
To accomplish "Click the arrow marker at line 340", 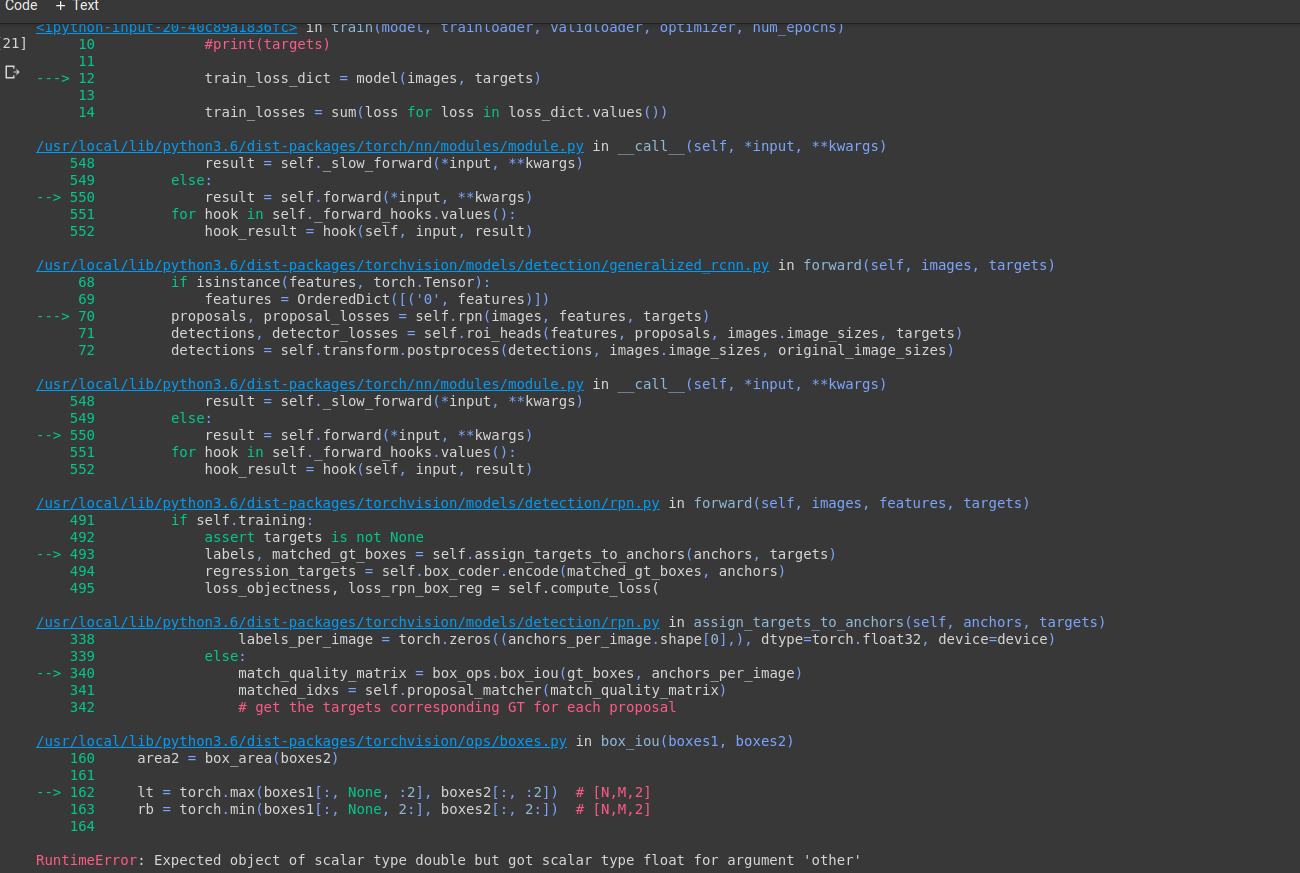I will 49,673.
